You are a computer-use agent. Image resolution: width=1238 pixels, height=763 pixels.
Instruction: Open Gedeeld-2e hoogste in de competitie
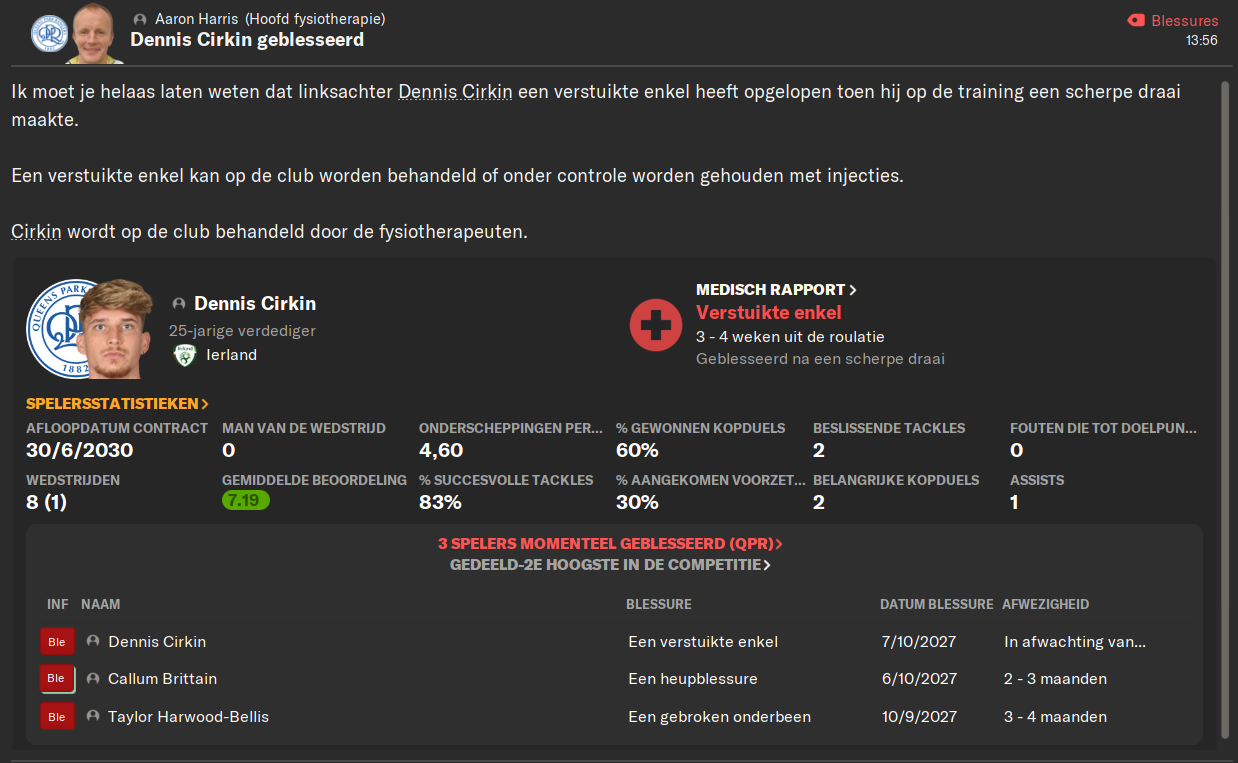pos(610,565)
